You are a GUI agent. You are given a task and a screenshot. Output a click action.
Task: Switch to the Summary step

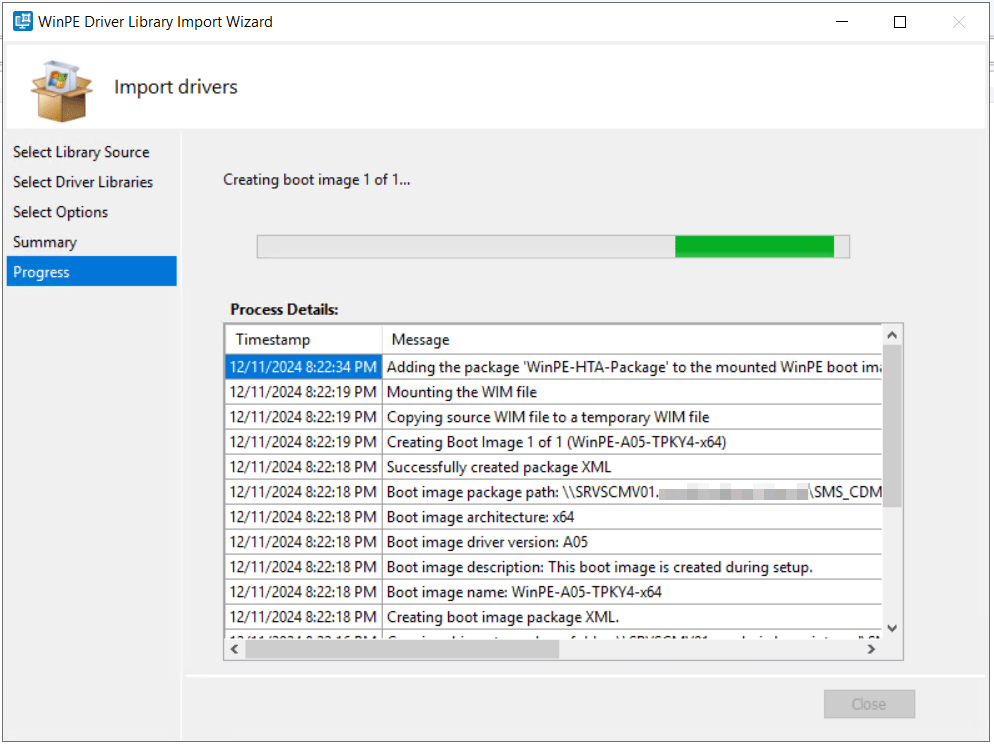[45, 242]
